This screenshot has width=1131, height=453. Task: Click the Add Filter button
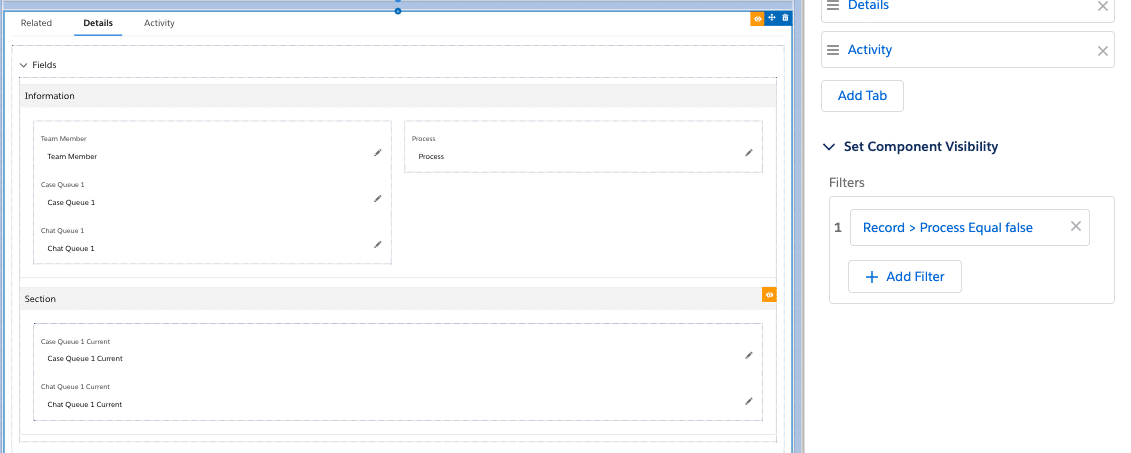coord(905,276)
